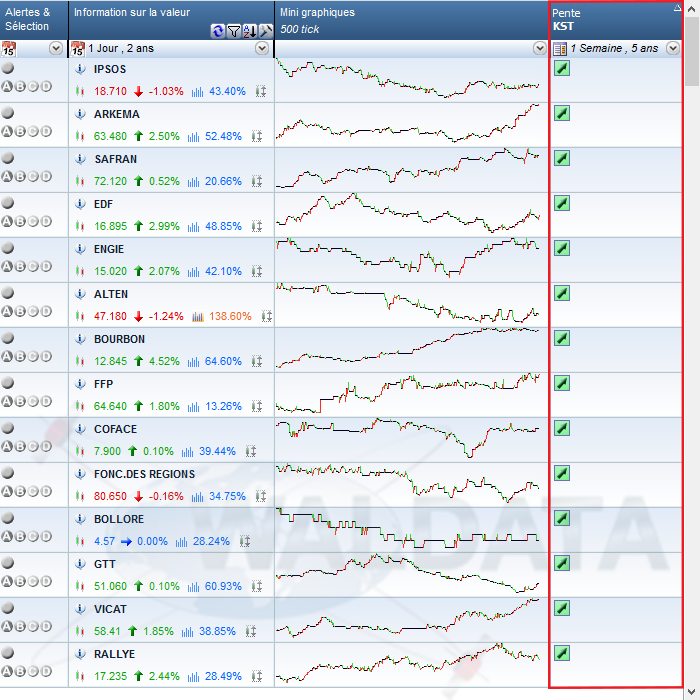Click the table icon beside 1 Semaine, 5 ans
700x700 pixels.
pyautogui.click(x=560, y=49)
